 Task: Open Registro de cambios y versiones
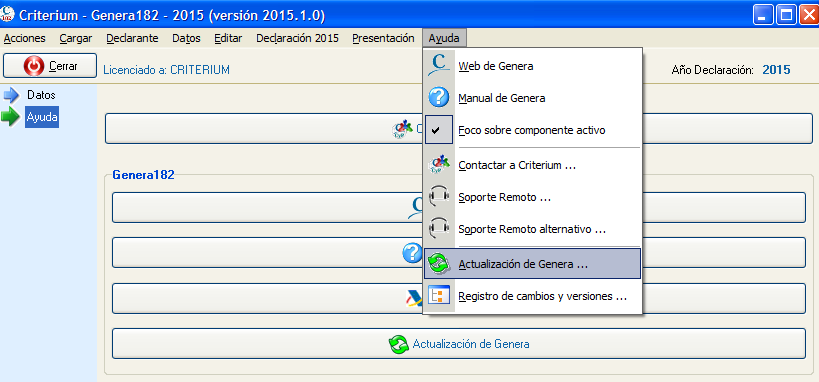click(532, 296)
